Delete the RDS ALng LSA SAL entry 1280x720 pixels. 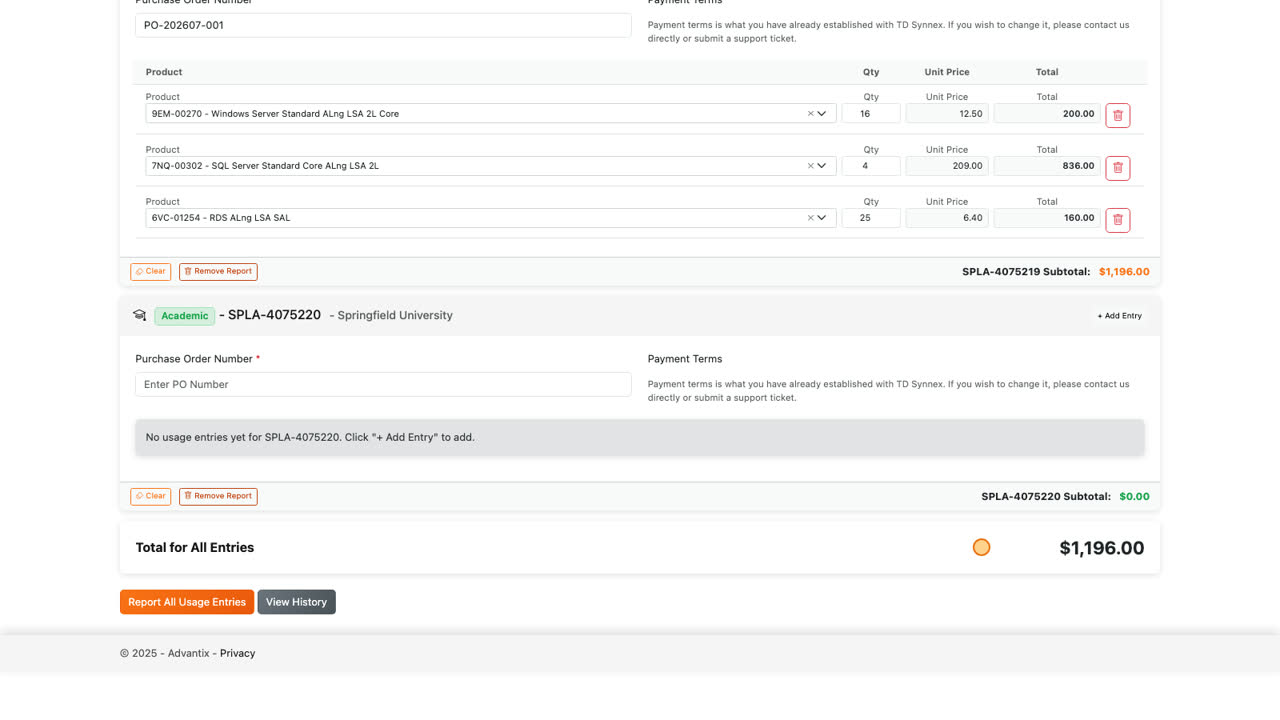[1118, 219]
